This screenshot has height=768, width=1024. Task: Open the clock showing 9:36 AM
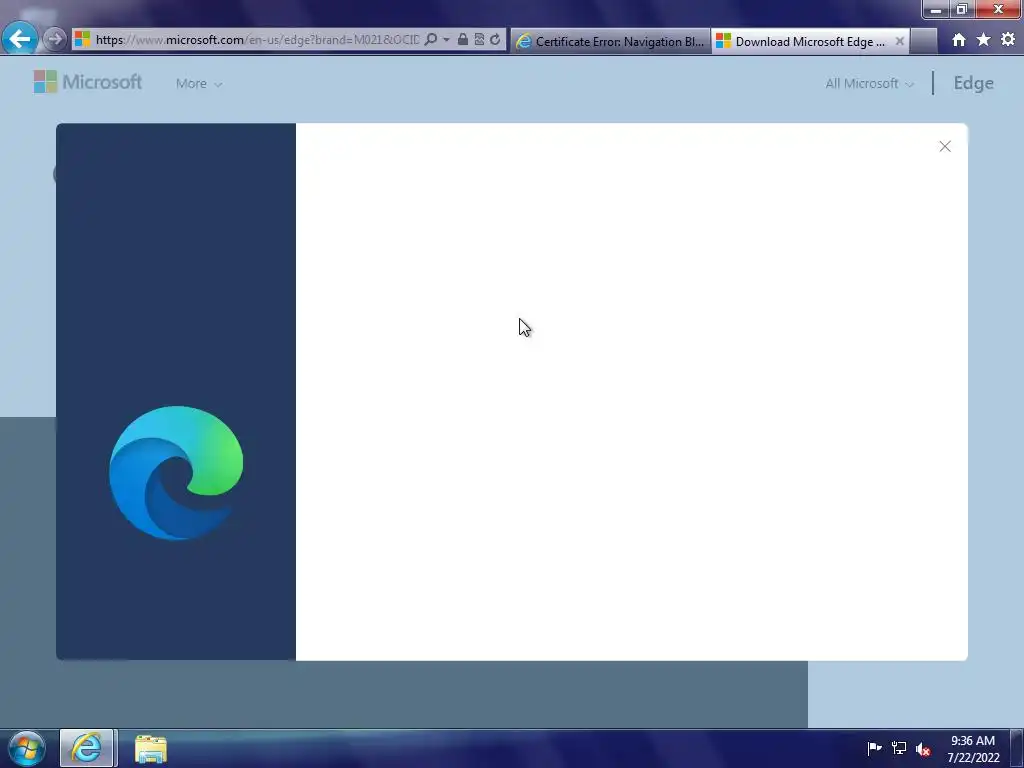point(973,749)
